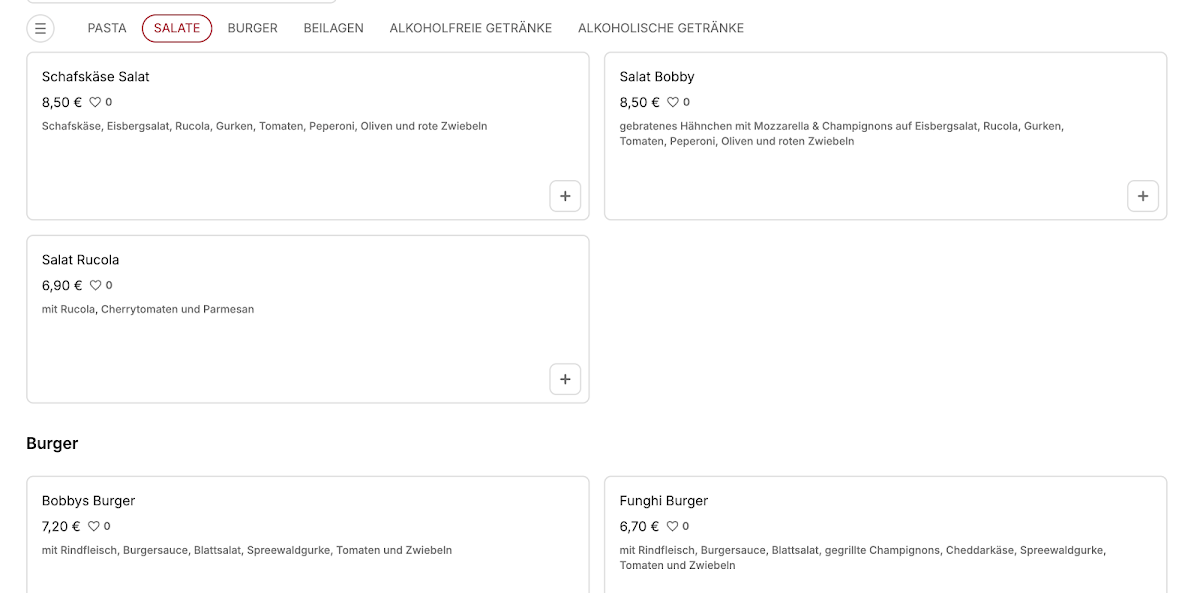Add Salat Rucola to the order
This screenshot has width=1200, height=593.
pyautogui.click(x=565, y=379)
